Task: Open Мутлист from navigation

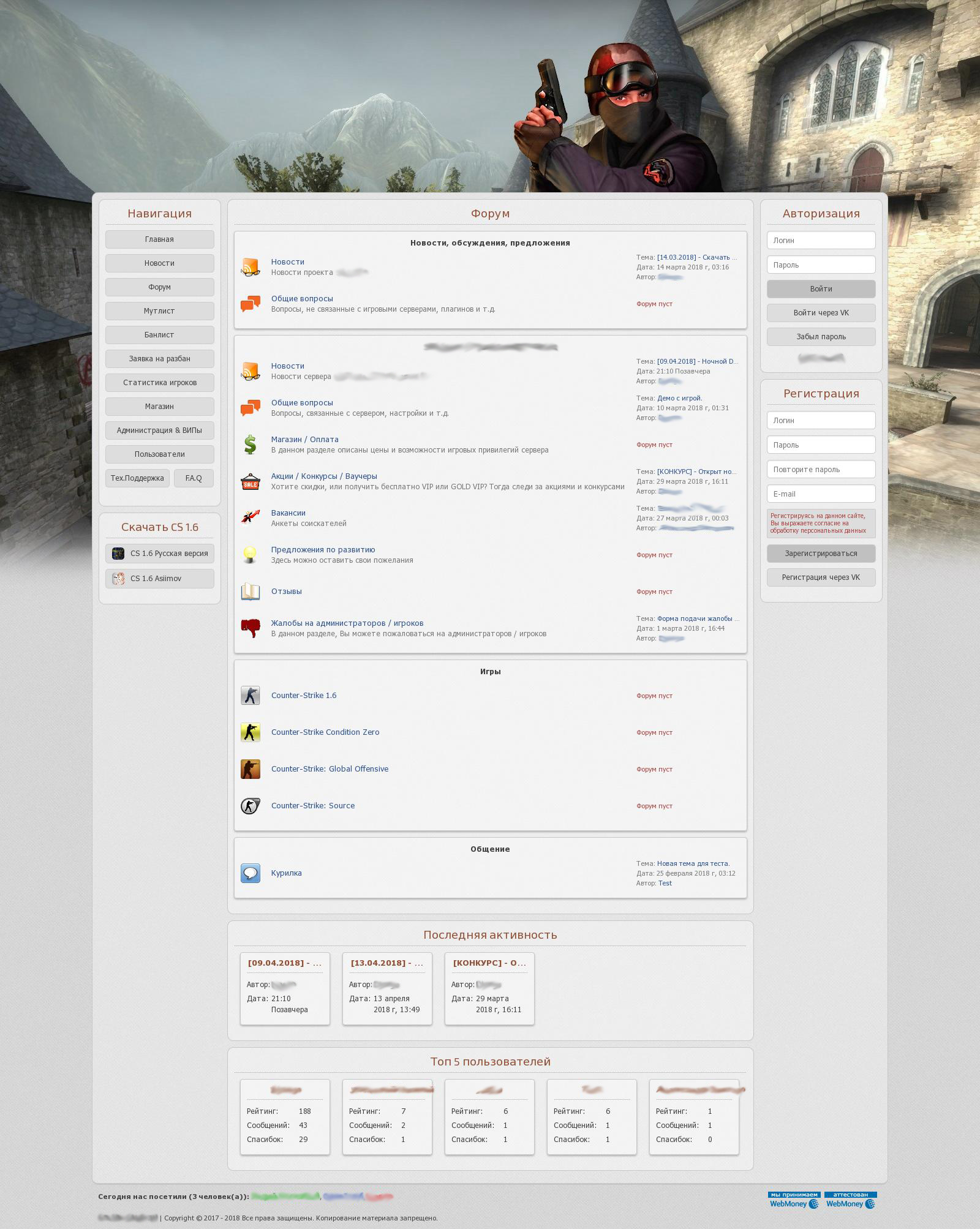Action: (160, 311)
